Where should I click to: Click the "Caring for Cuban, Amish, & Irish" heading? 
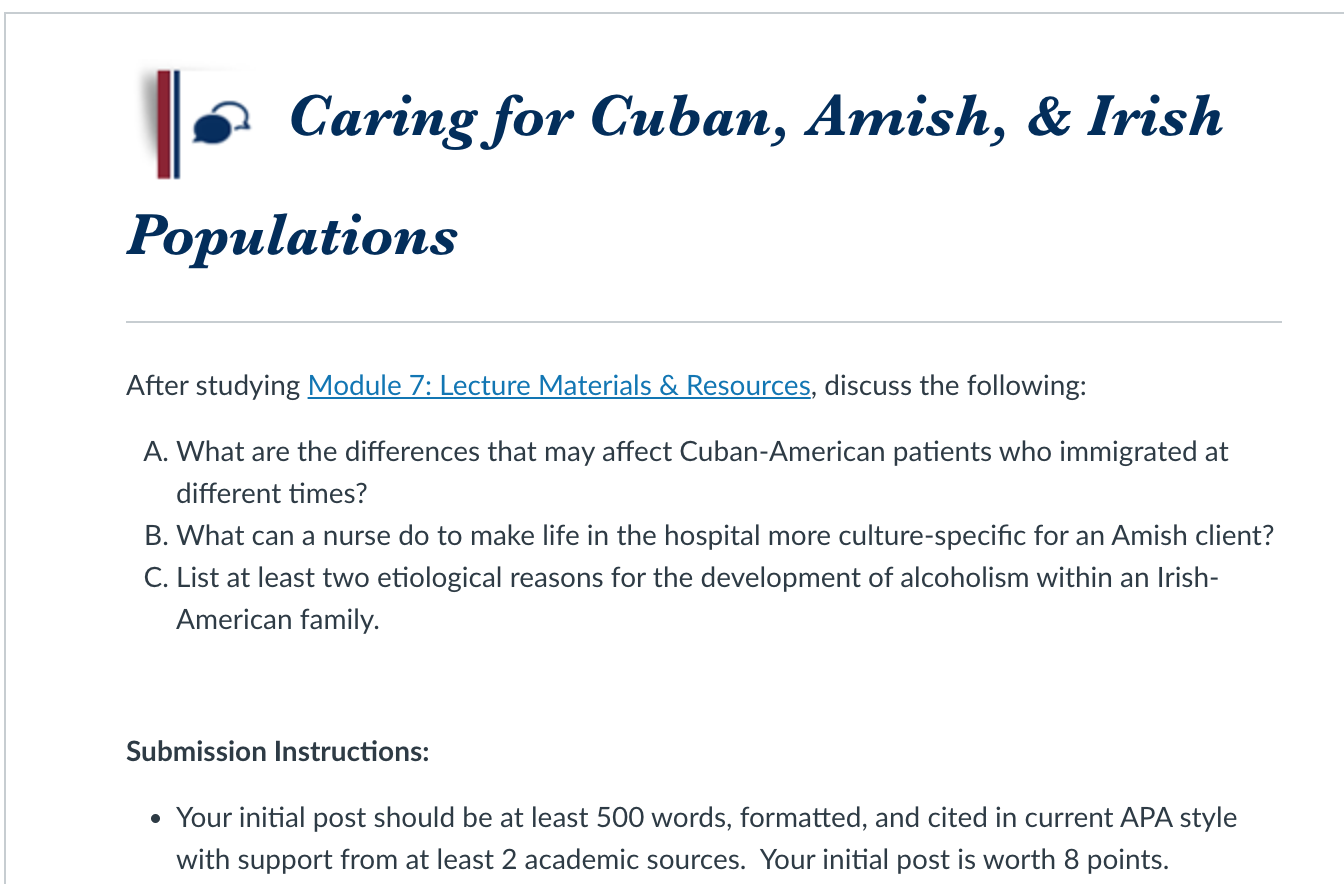point(756,117)
